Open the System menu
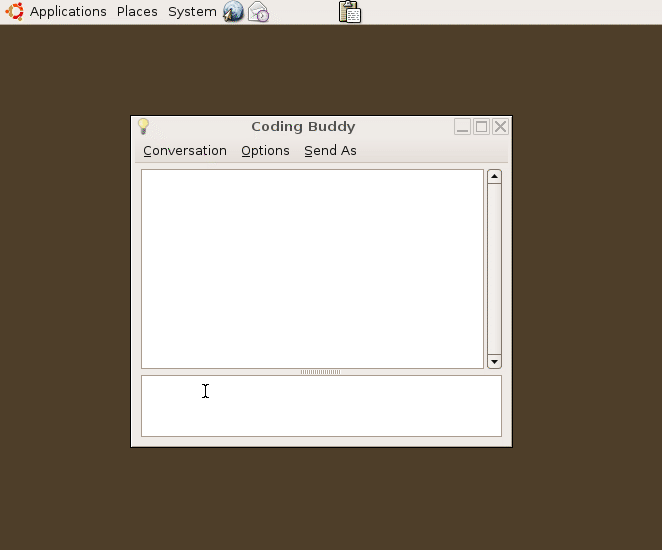Viewport: 662px width, 550px height. [192, 12]
